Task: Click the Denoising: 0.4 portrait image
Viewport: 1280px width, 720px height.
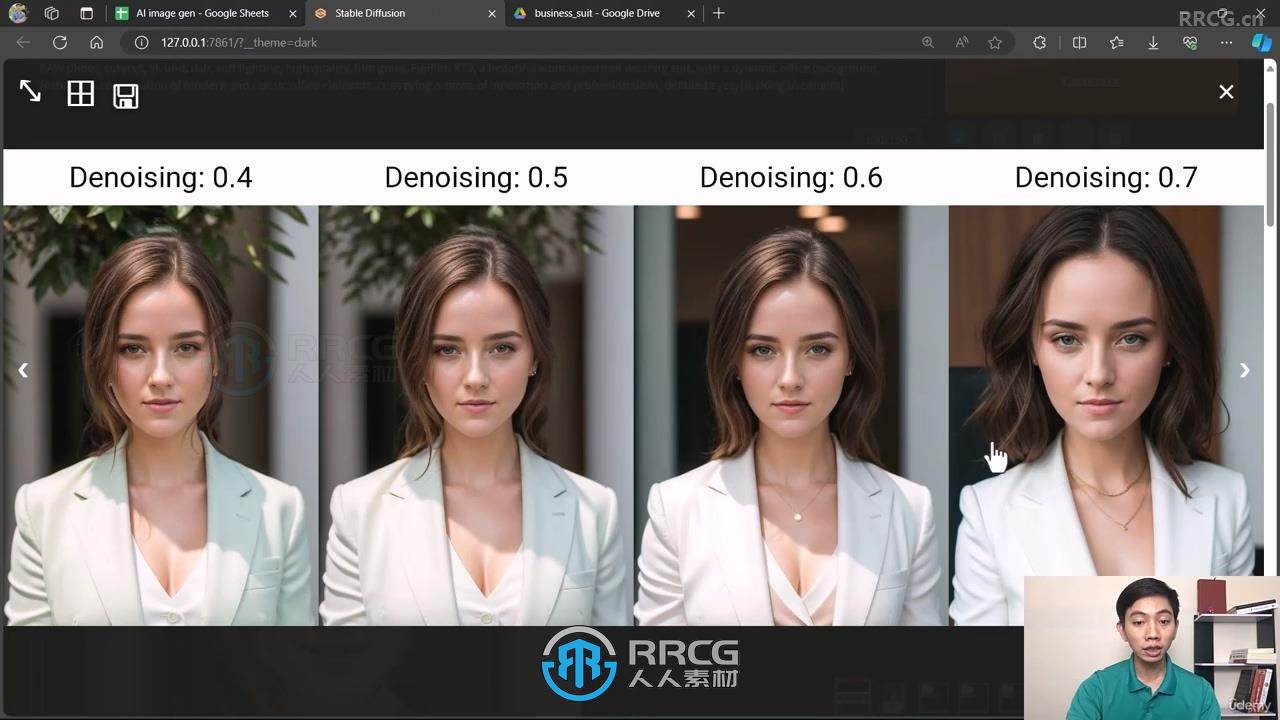Action: click(161, 415)
